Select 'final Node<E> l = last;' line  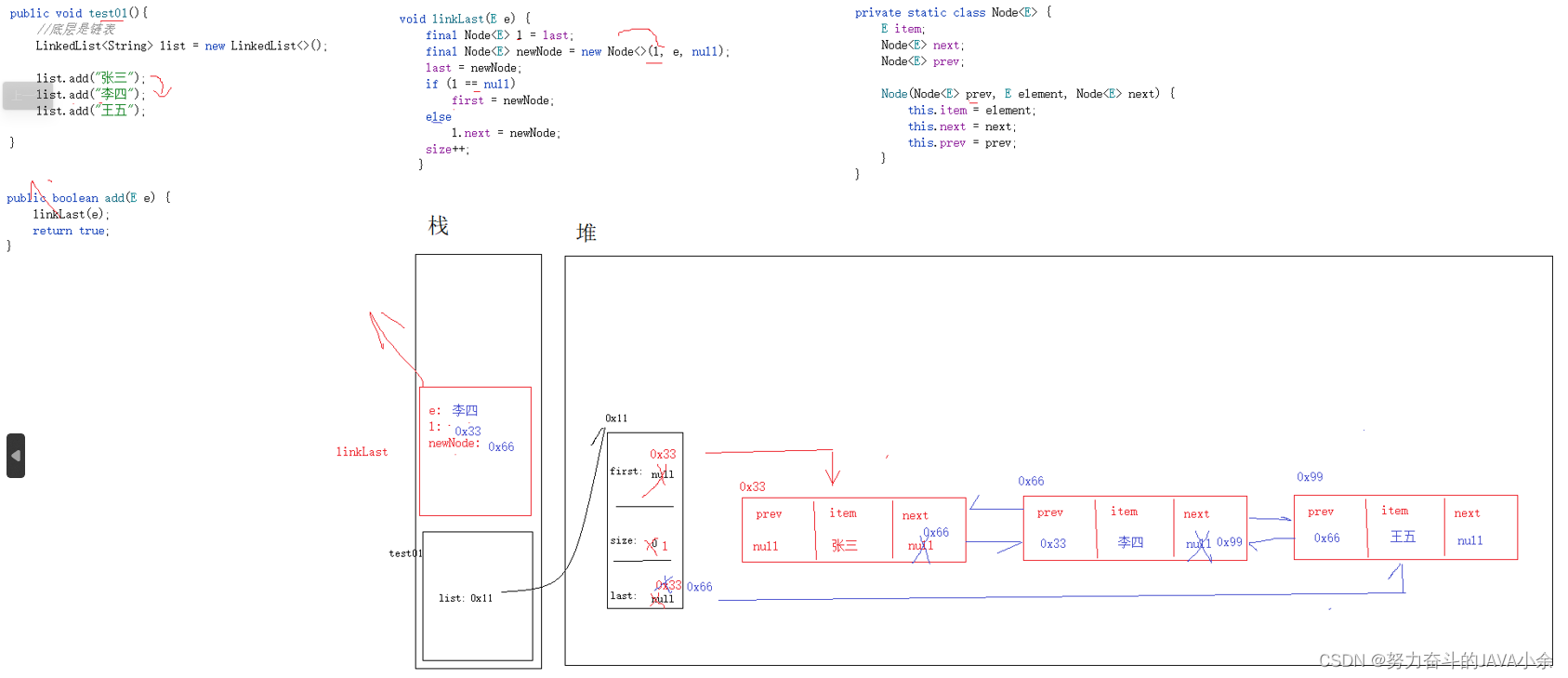pos(499,35)
